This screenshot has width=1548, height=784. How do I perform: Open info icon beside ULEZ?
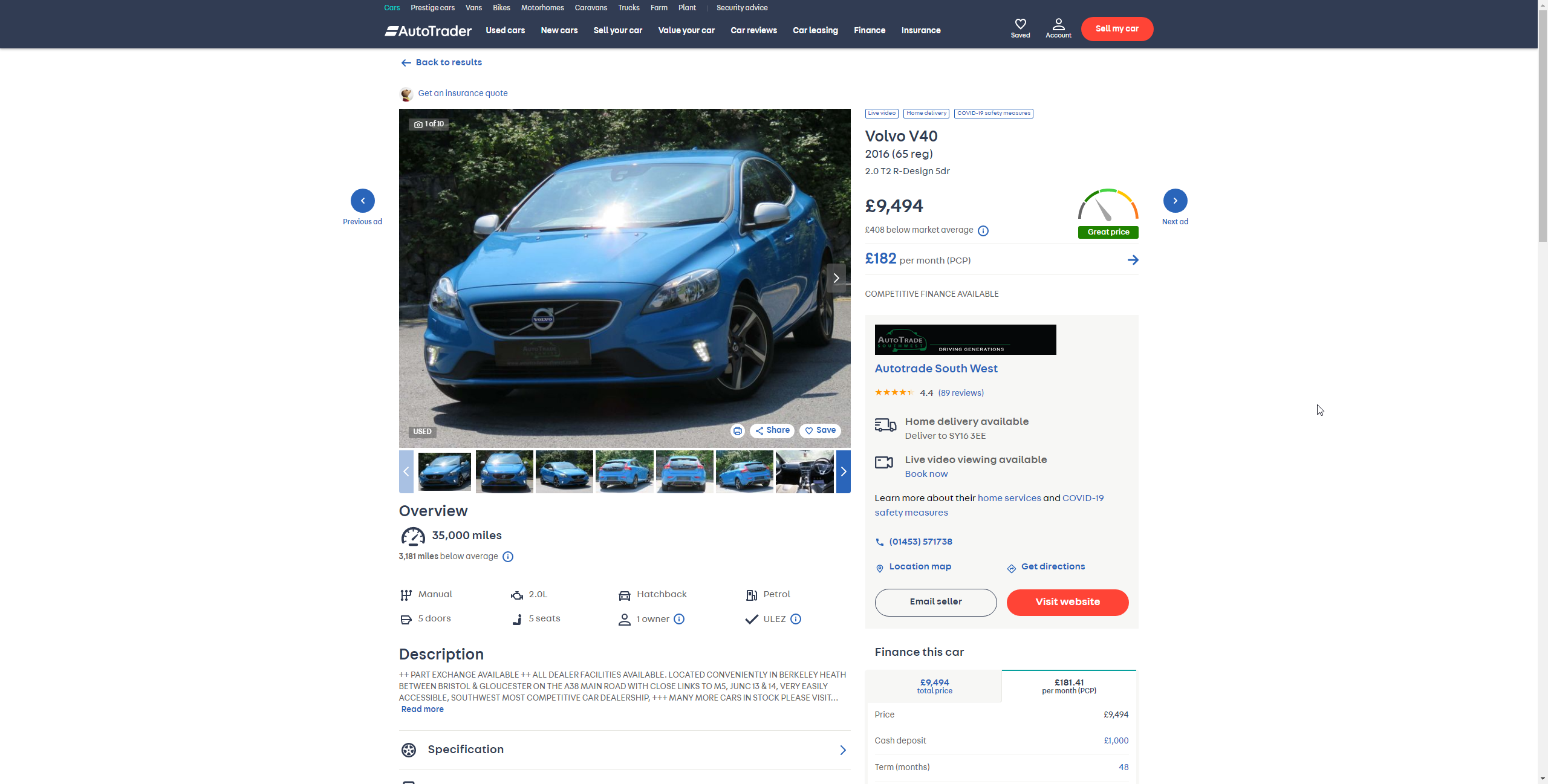[796, 619]
